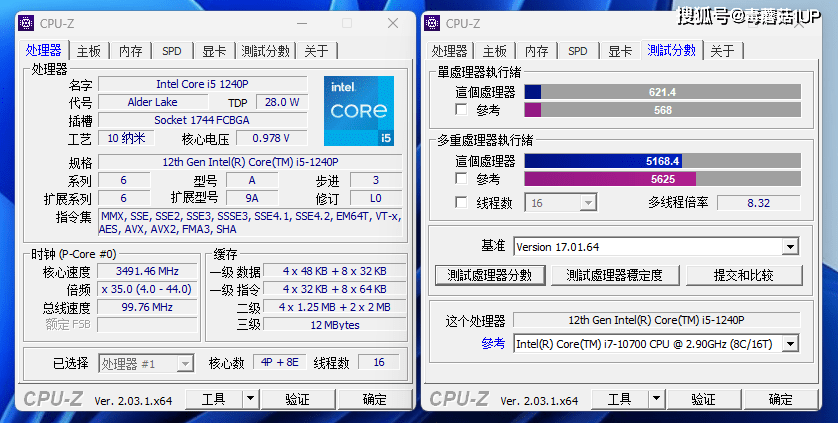
Task: Select 測試分數 tab in left window
Action: pos(265,51)
